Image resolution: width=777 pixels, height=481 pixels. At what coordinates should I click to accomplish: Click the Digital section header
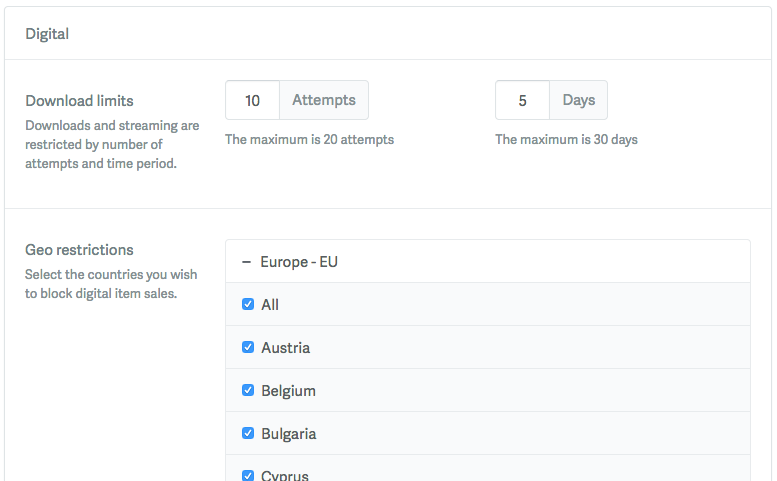click(x=47, y=34)
